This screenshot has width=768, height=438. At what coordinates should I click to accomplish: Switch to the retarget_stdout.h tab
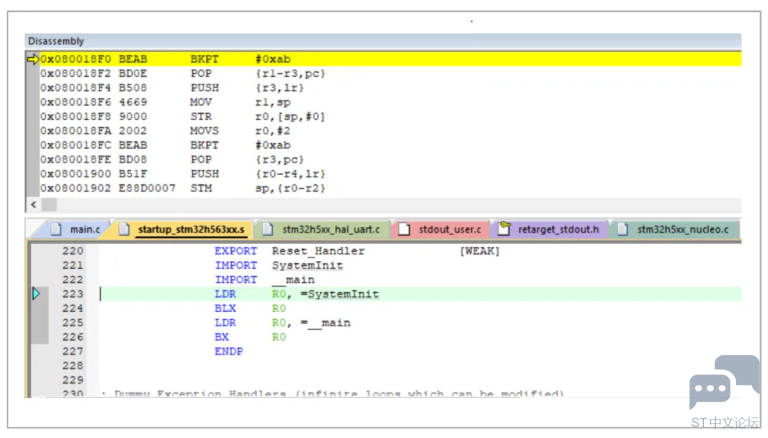tap(559, 229)
